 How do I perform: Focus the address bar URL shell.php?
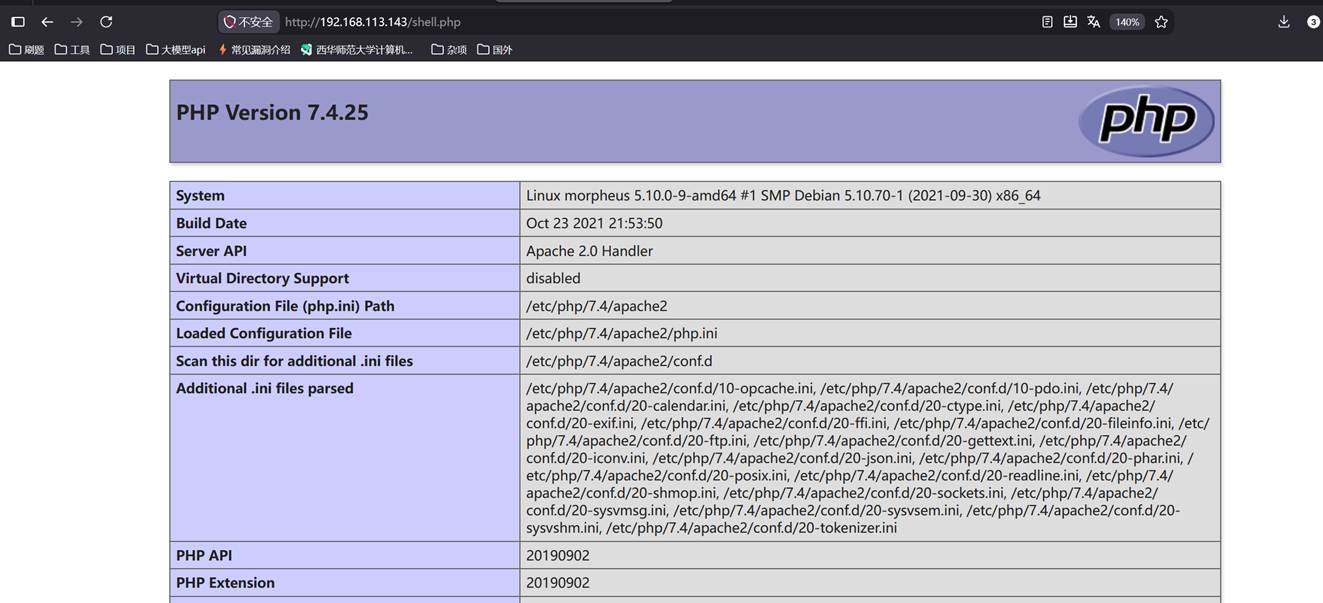372,22
